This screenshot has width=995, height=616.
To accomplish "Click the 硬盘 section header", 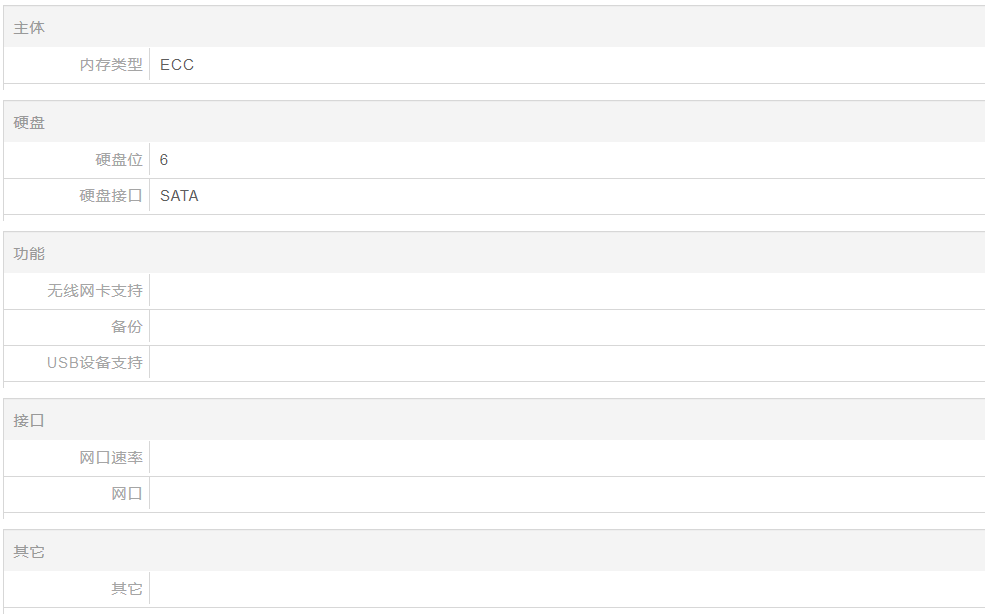I will coord(29,123).
